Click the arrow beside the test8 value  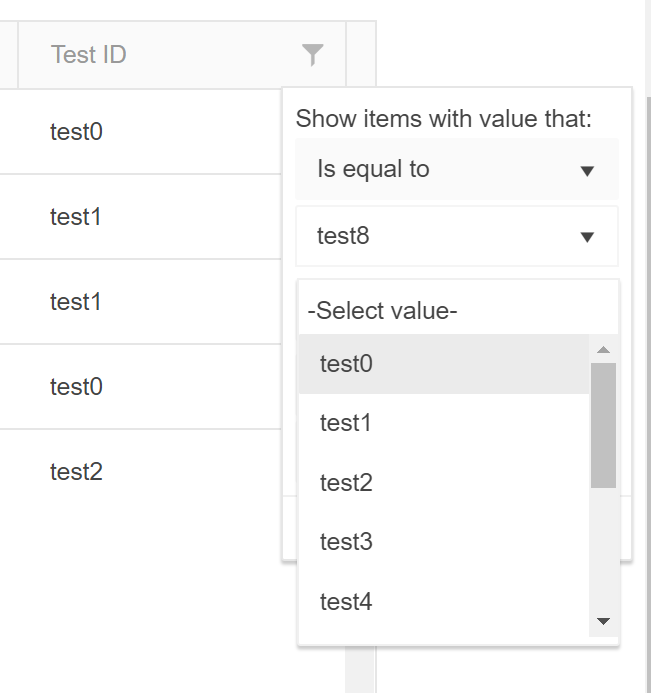click(587, 237)
